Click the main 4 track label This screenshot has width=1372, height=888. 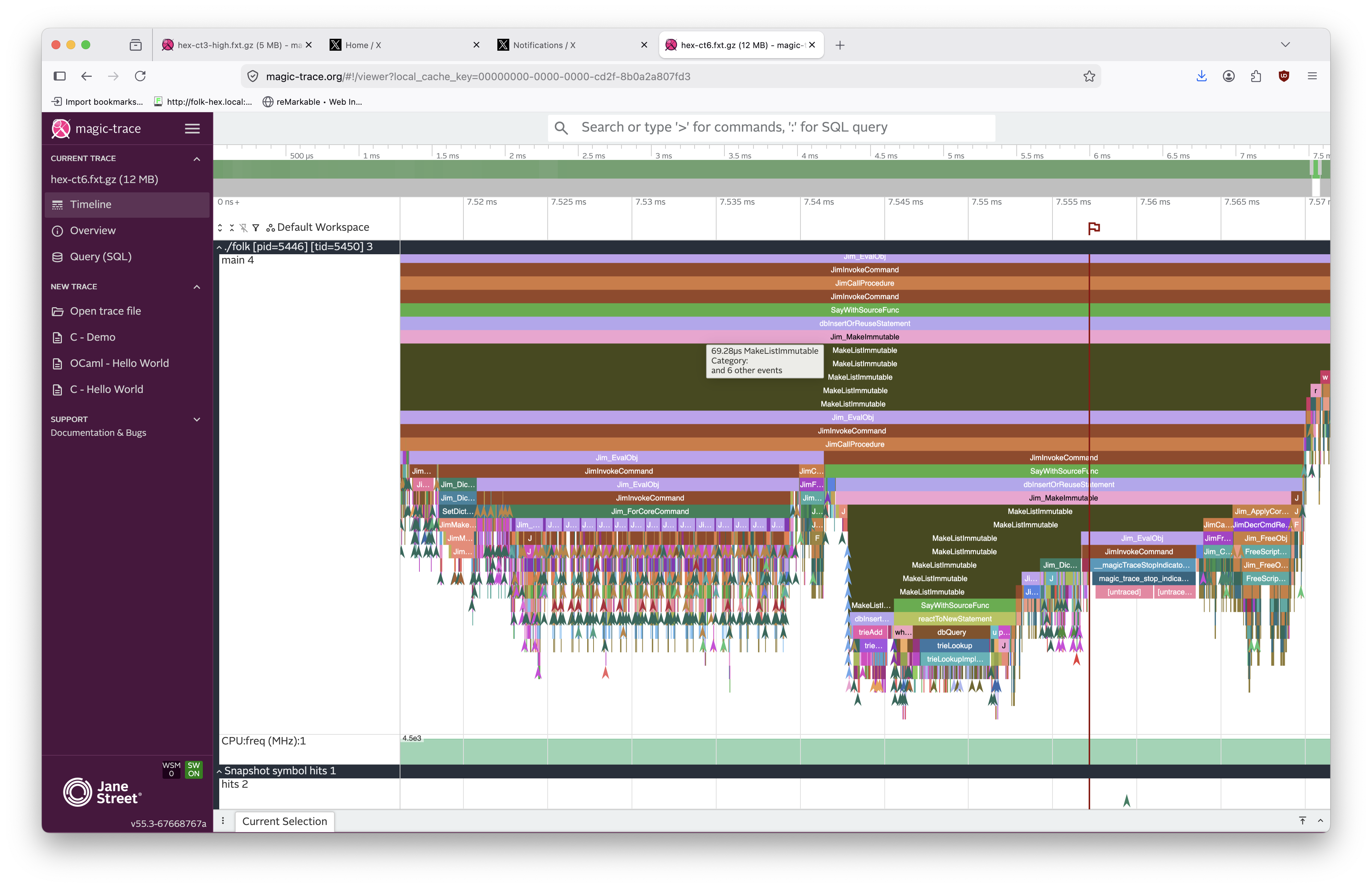[x=237, y=261]
